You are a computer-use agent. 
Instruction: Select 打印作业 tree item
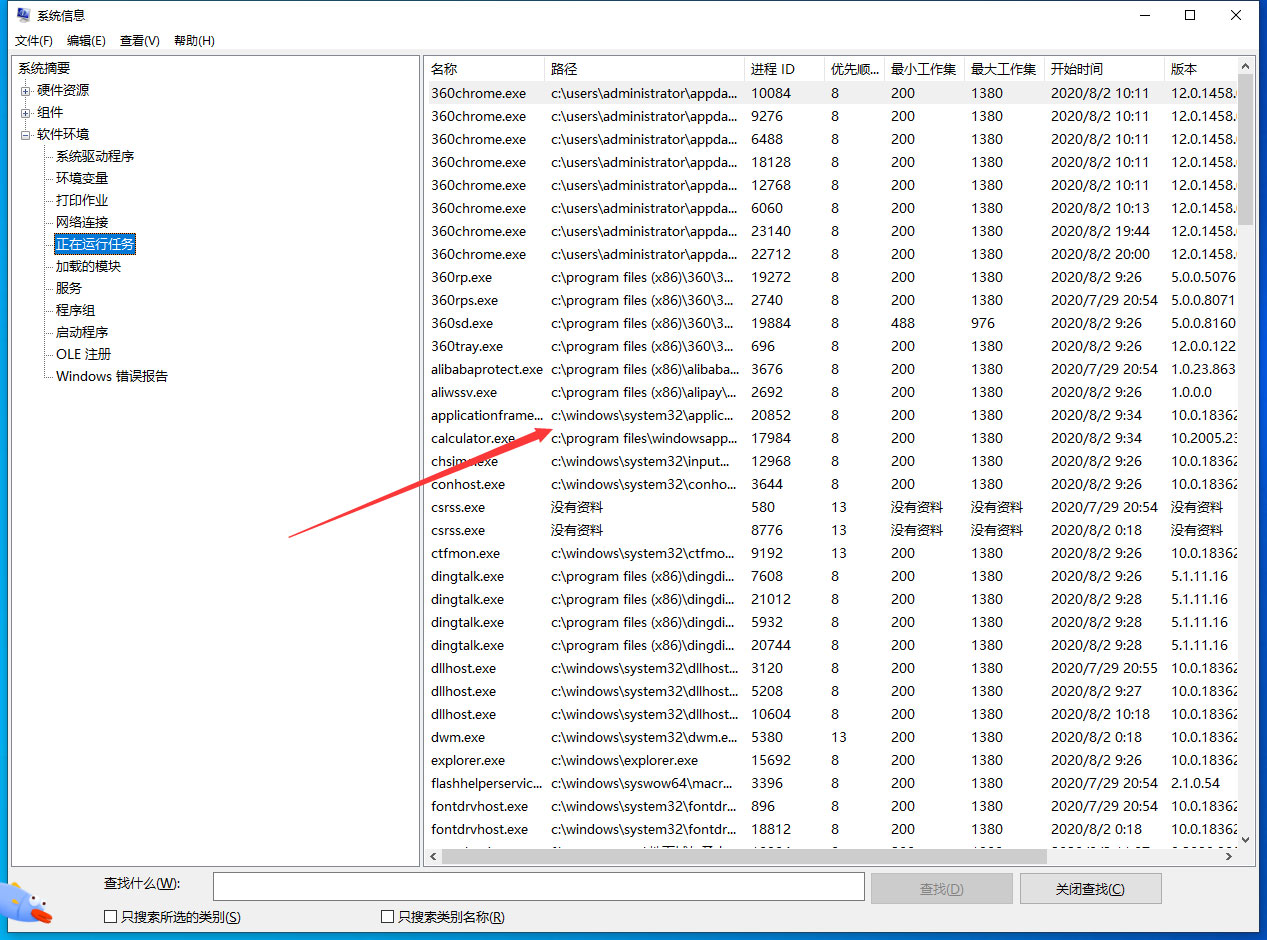point(82,200)
